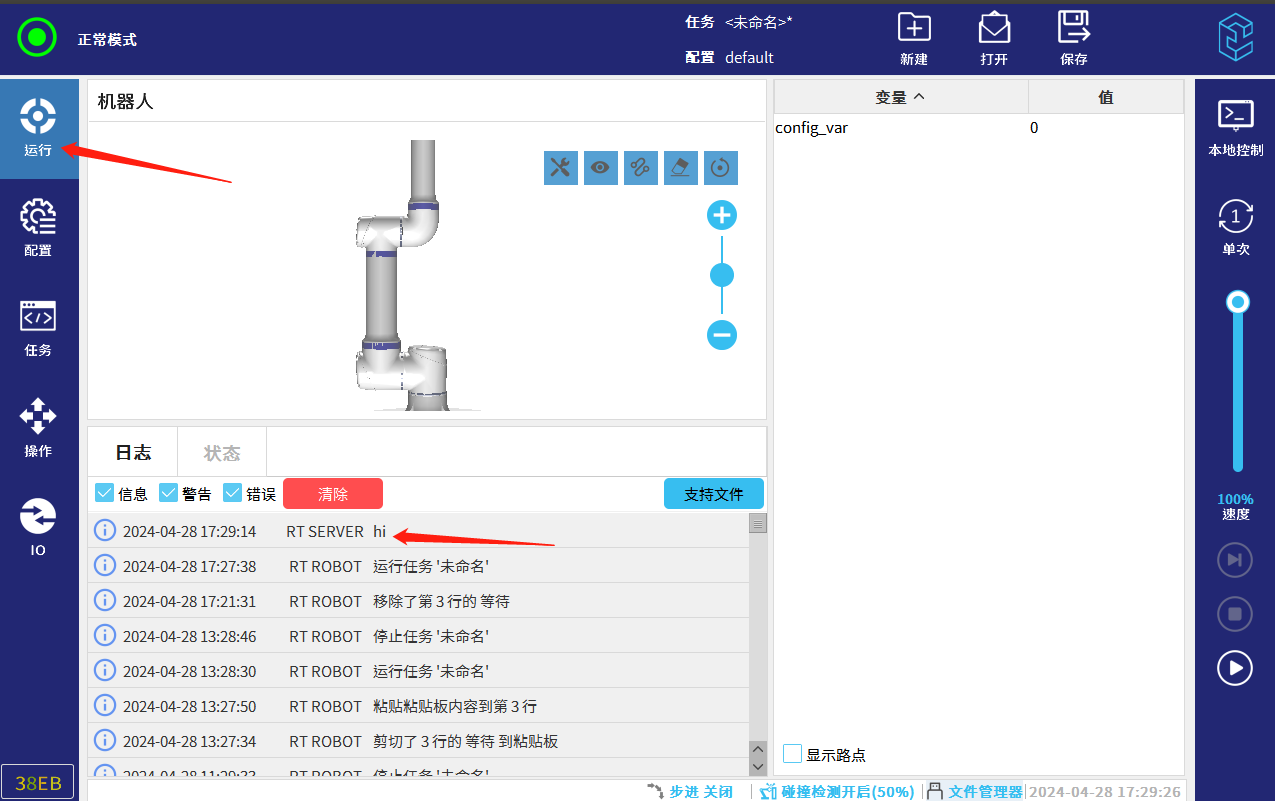Click the 保存 (Save) task icon
Image resolution: width=1275 pixels, height=801 pixels.
[x=1073, y=37]
